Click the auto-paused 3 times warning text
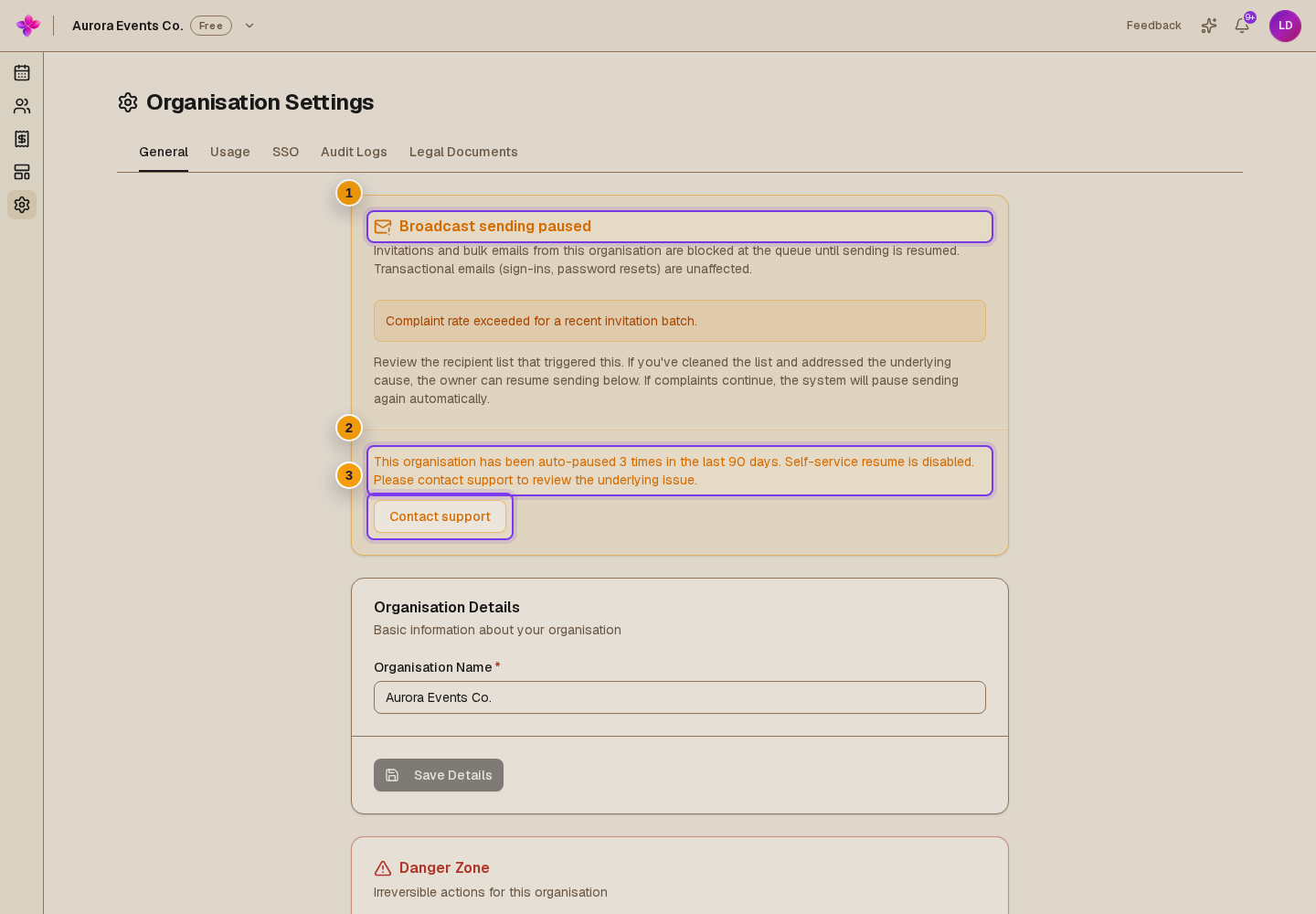Screen dimensions: 1316x914 674,471
